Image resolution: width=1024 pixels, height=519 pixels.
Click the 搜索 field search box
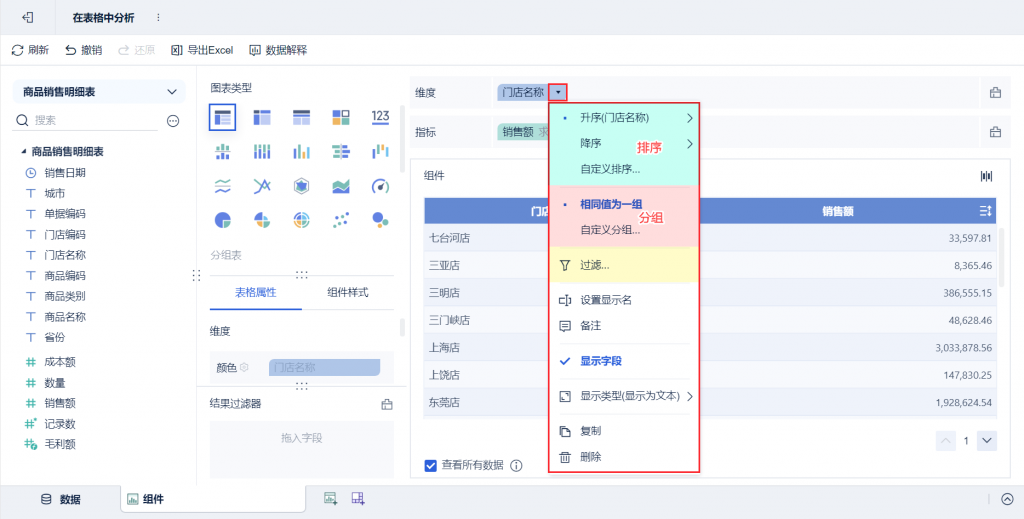point(86,121)
